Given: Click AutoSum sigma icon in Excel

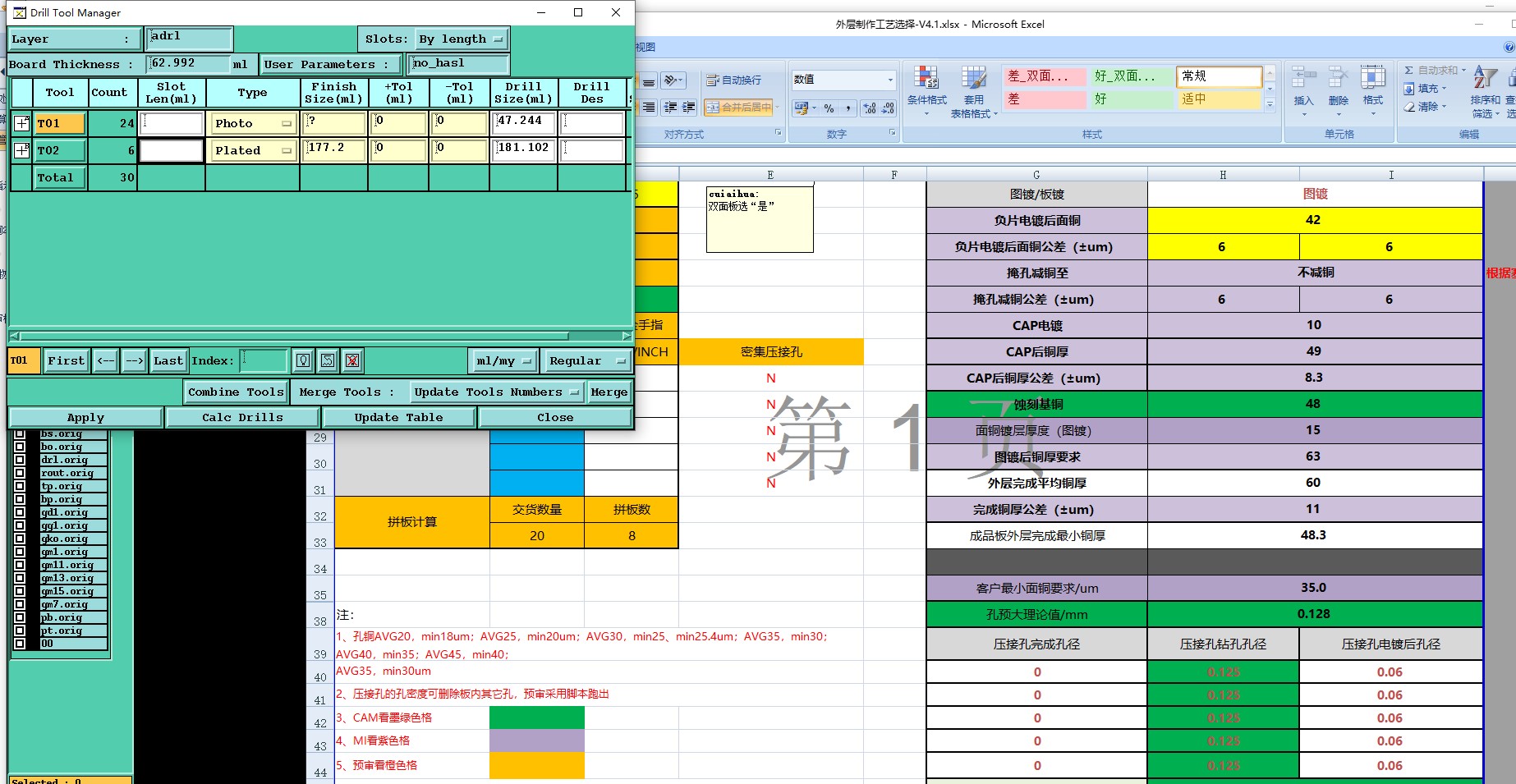Looking at the screenshot, I should [x=1409, y=71].
